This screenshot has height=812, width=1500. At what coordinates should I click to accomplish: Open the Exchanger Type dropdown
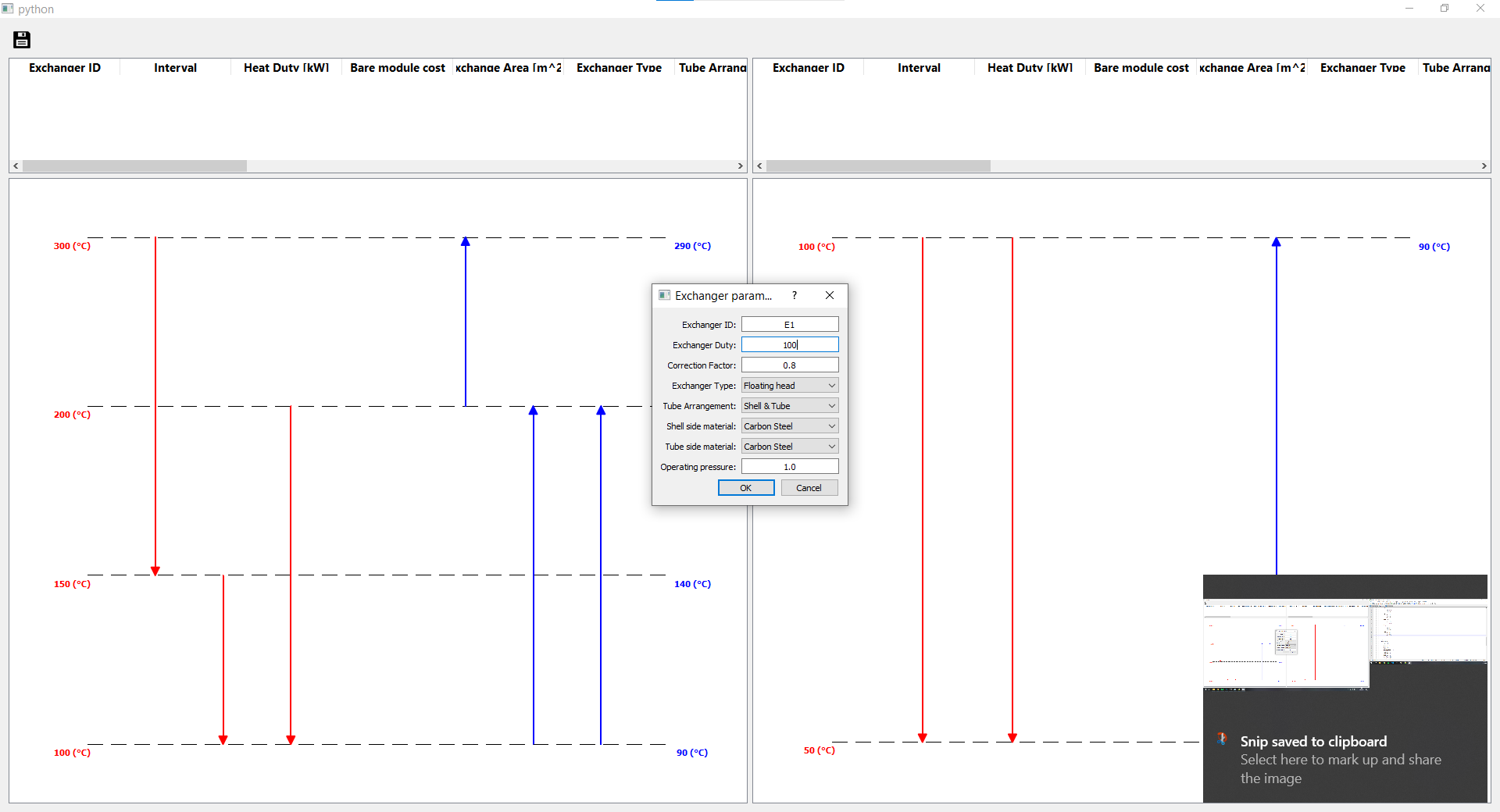coord(790,385)
